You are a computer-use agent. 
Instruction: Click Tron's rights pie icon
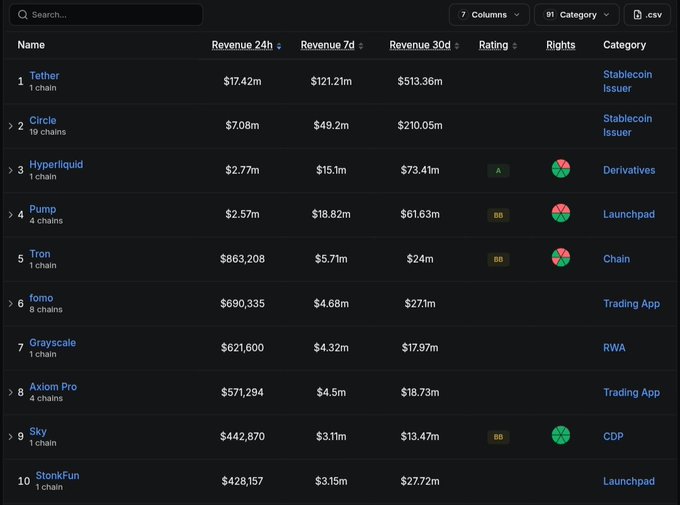pos(561,258)
